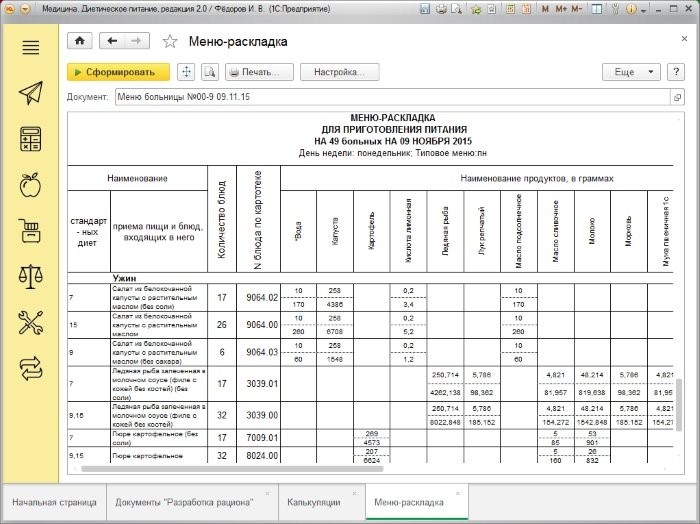Open the service tools wrench icon in the title bar
This screenshot has width=700, height=524.
tap(615, 8)
